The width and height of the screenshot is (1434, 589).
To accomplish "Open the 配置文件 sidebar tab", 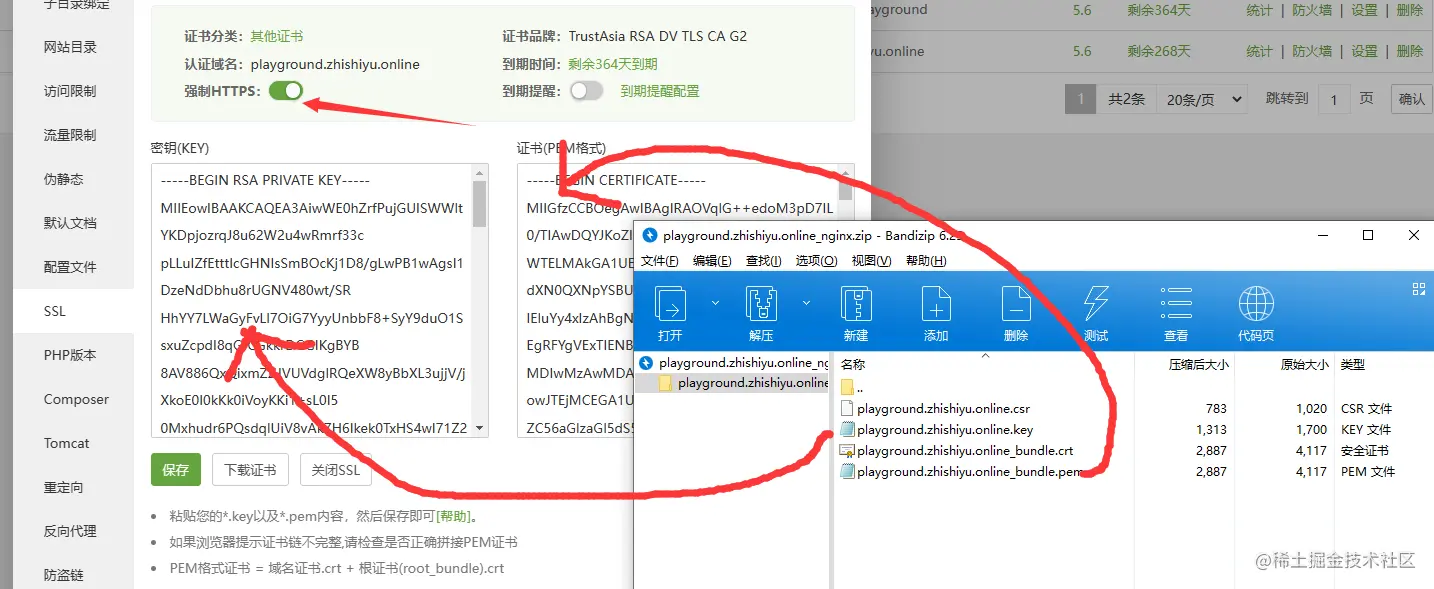I will pyautogui.click(x=73, y=267).
